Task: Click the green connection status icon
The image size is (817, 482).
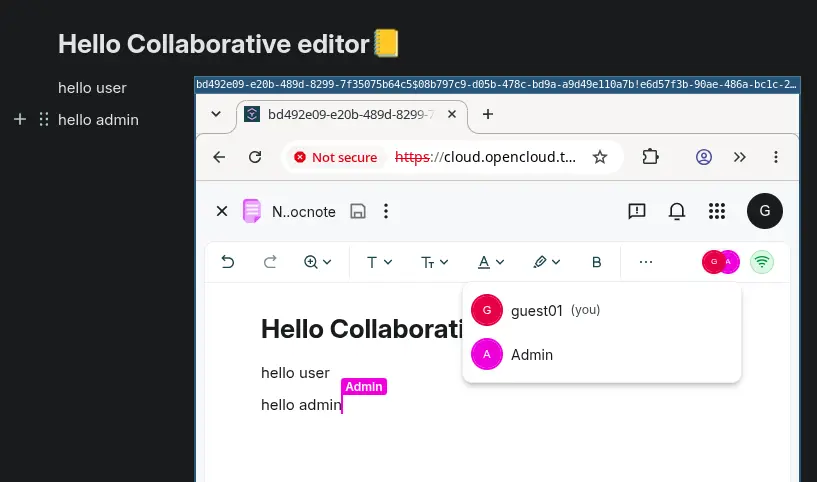Action: [762, 262]
